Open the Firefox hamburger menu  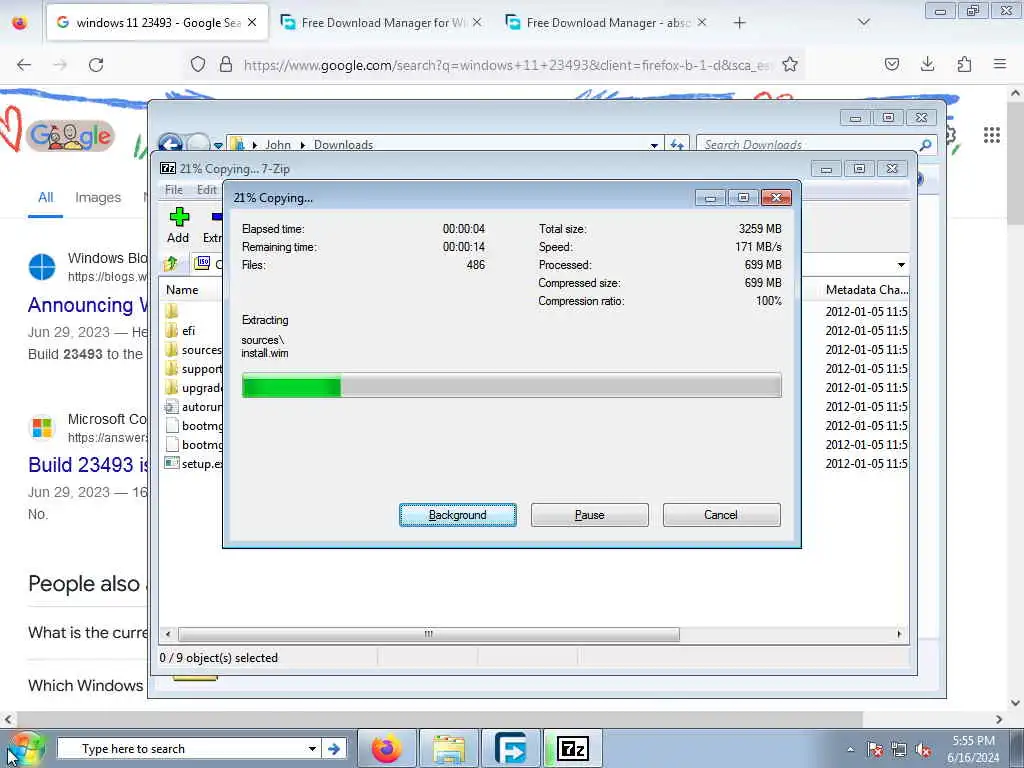click(1000, 64)
